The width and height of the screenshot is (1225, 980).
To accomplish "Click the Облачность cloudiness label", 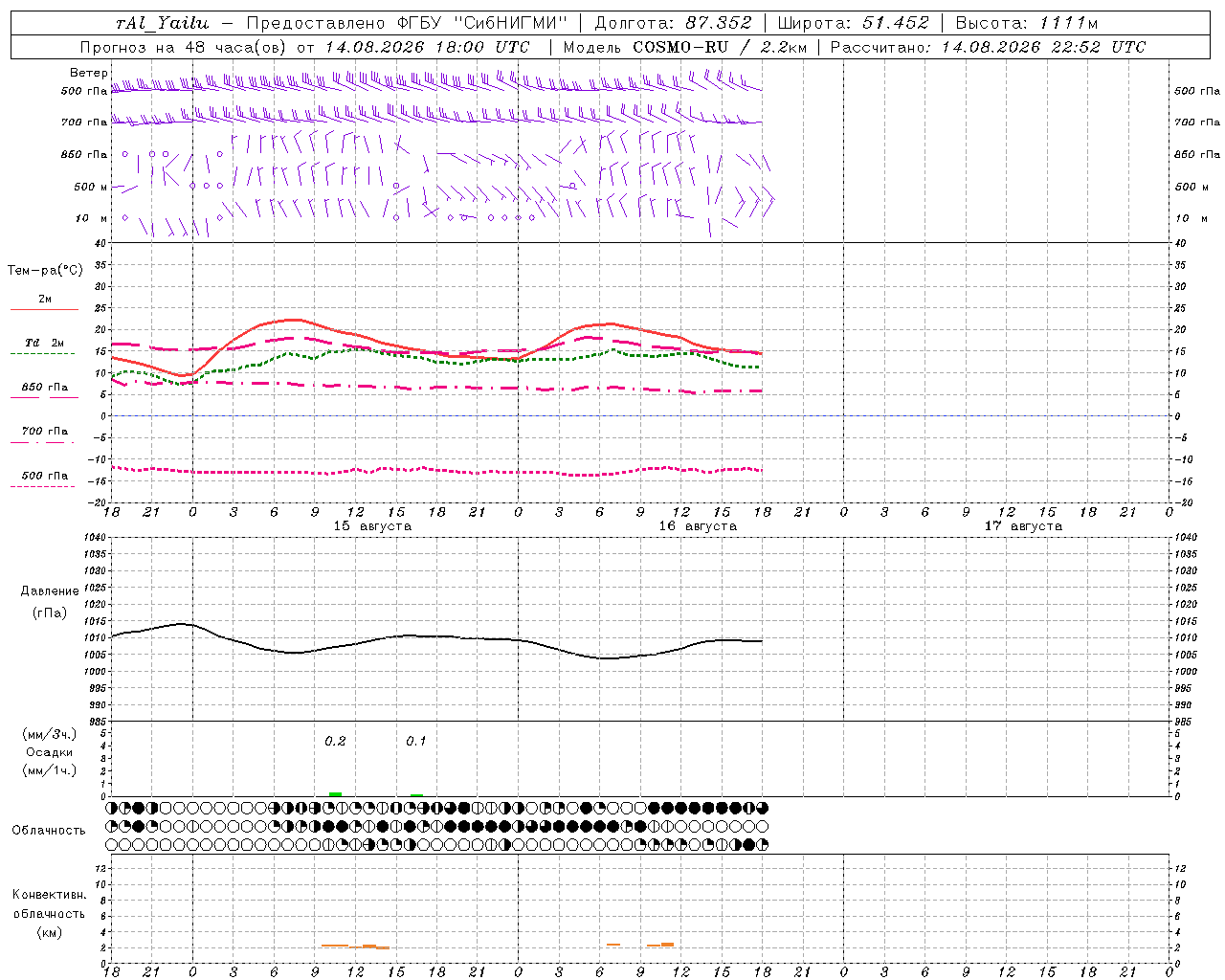I will coord(49,831).
